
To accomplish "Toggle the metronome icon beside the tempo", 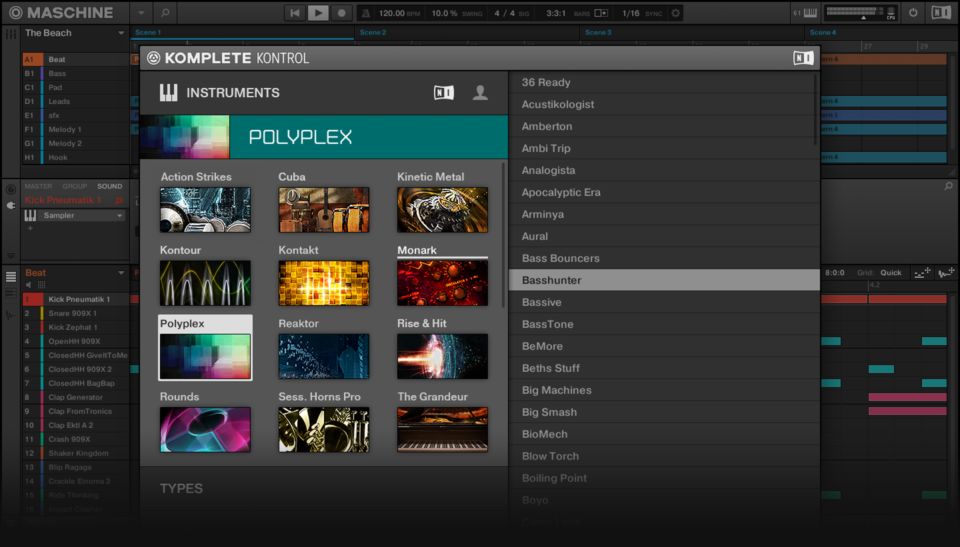I will [x=367, y=13].
